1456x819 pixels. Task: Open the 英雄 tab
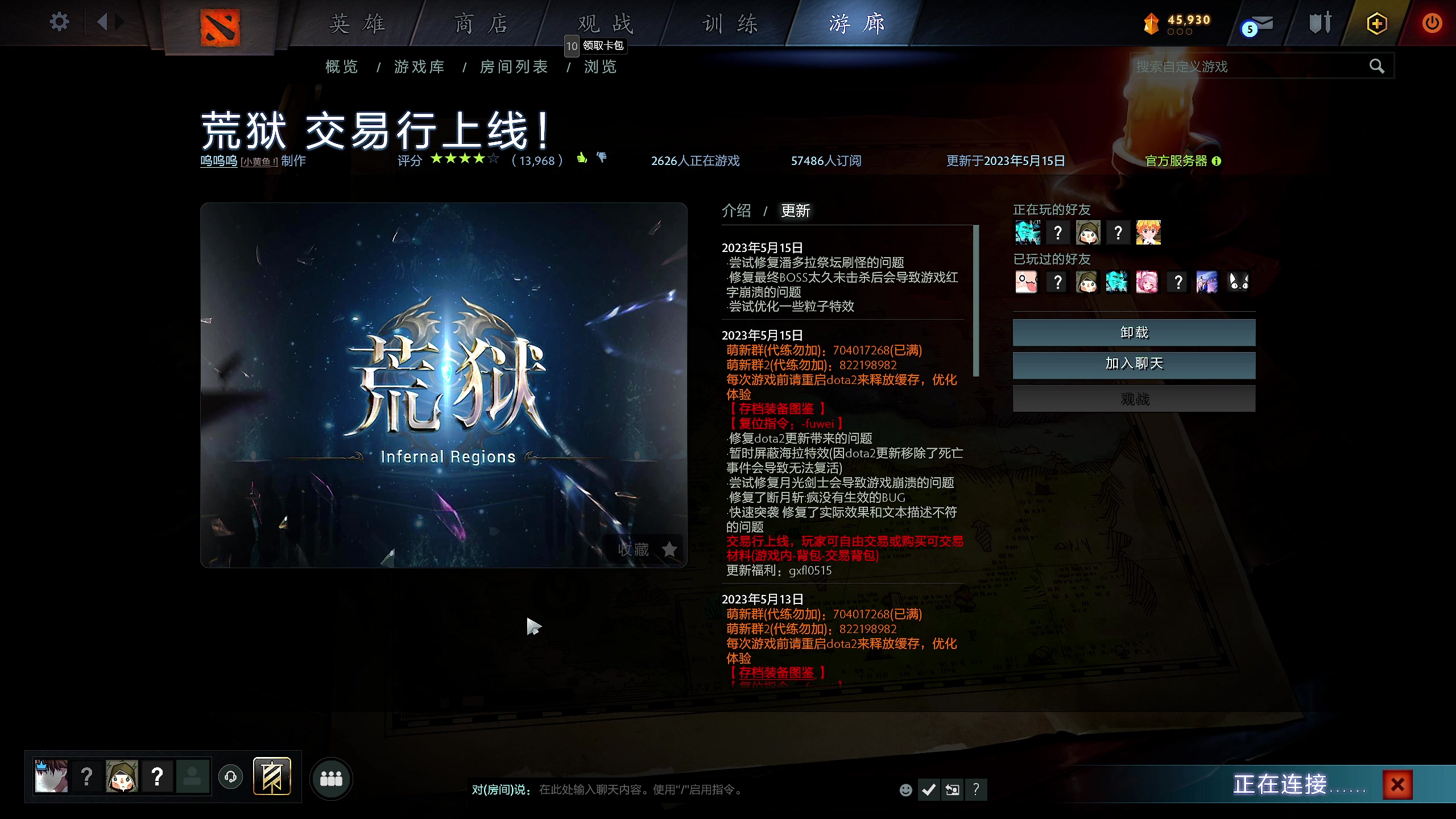click(x=358, y=24)
